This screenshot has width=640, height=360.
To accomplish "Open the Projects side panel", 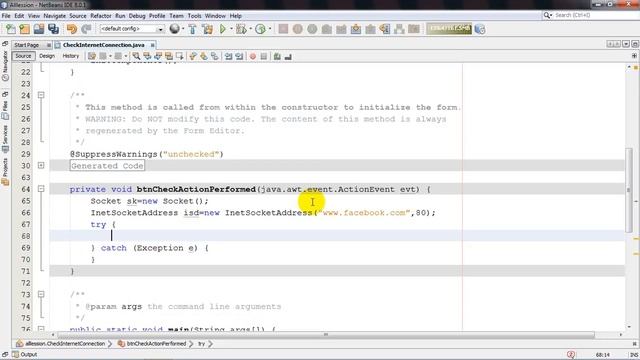I will click(x=5, y=172).
